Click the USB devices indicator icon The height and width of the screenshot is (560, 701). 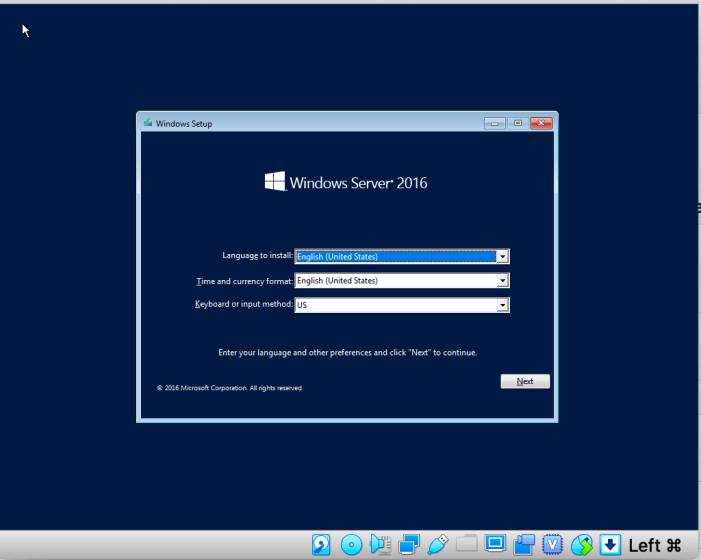click(438, 545)
